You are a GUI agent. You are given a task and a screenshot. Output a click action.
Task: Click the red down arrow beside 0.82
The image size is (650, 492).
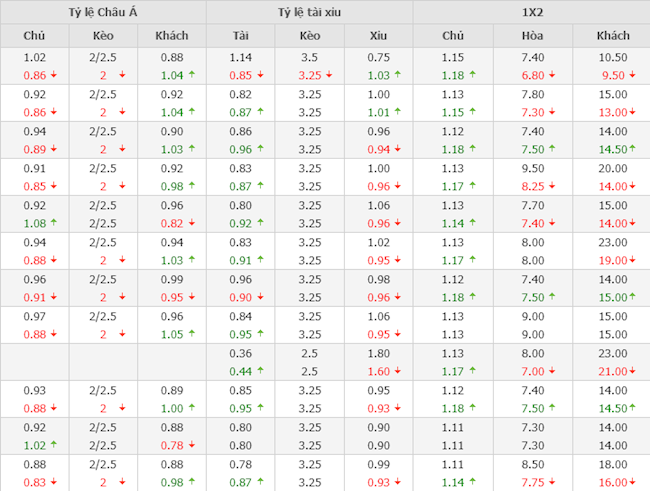pos(190,223)
